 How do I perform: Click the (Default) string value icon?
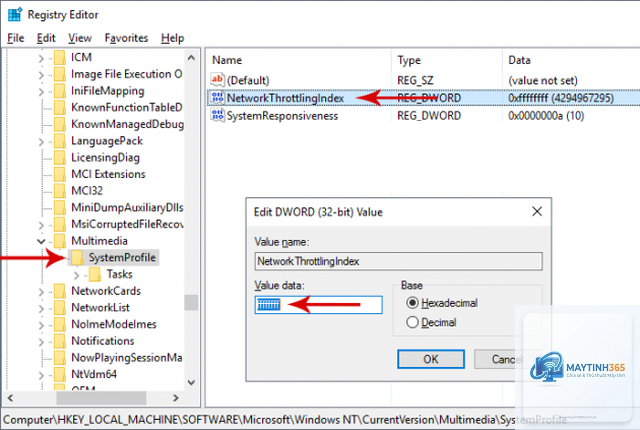point(217,80)
